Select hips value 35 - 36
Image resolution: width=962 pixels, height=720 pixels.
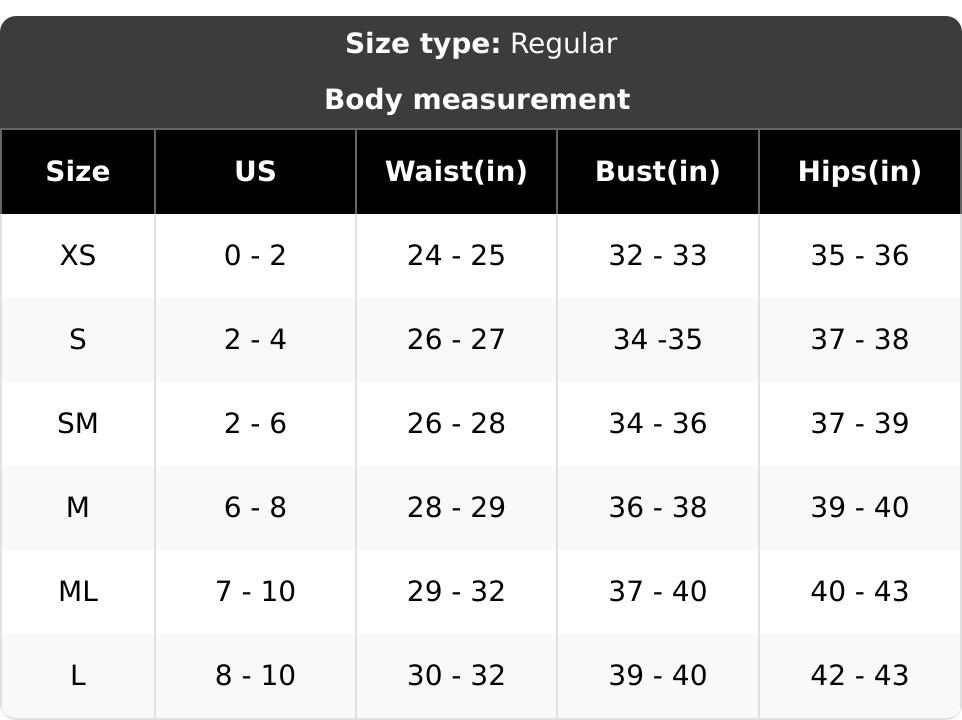point(859,256)
